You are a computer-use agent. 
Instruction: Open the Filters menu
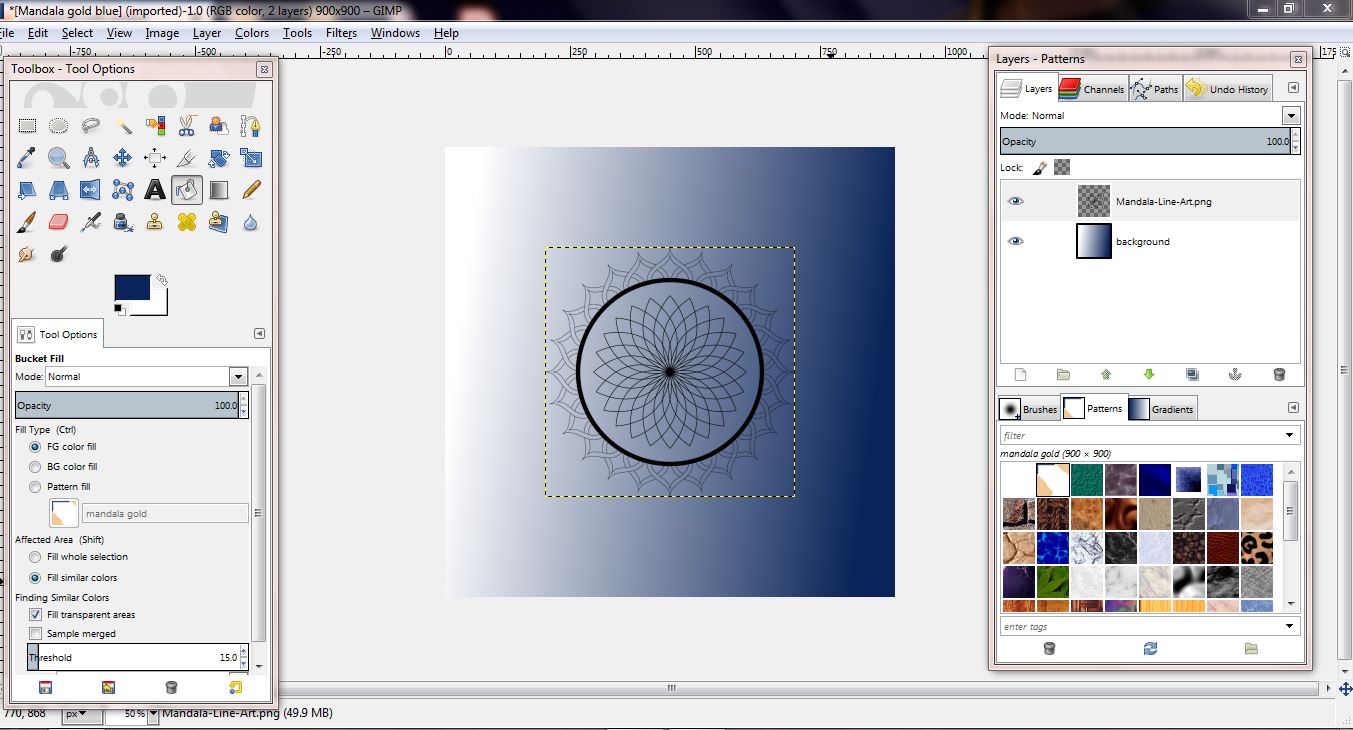tap(341, 33)
